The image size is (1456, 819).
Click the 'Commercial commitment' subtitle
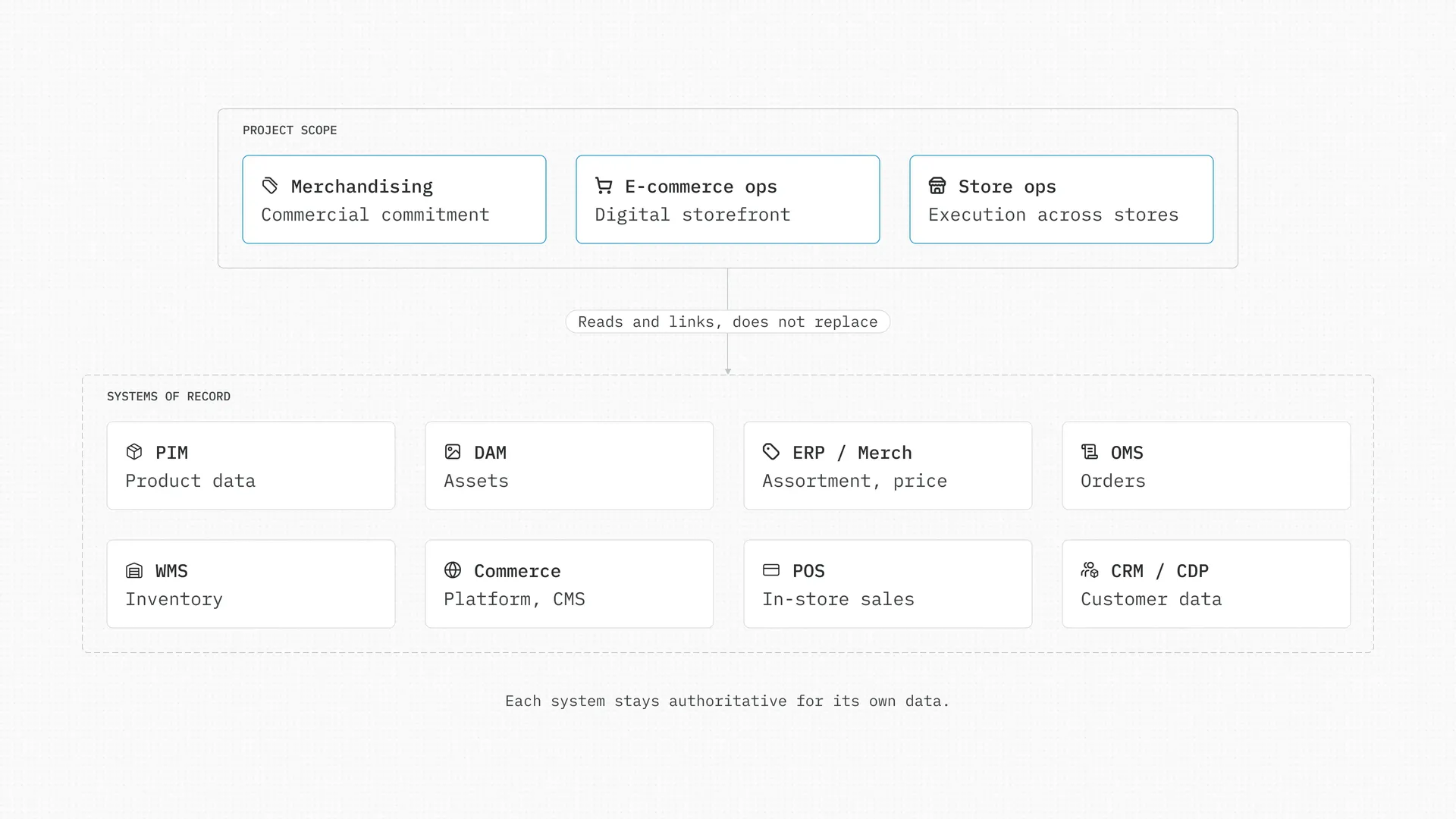click(375, 215)
